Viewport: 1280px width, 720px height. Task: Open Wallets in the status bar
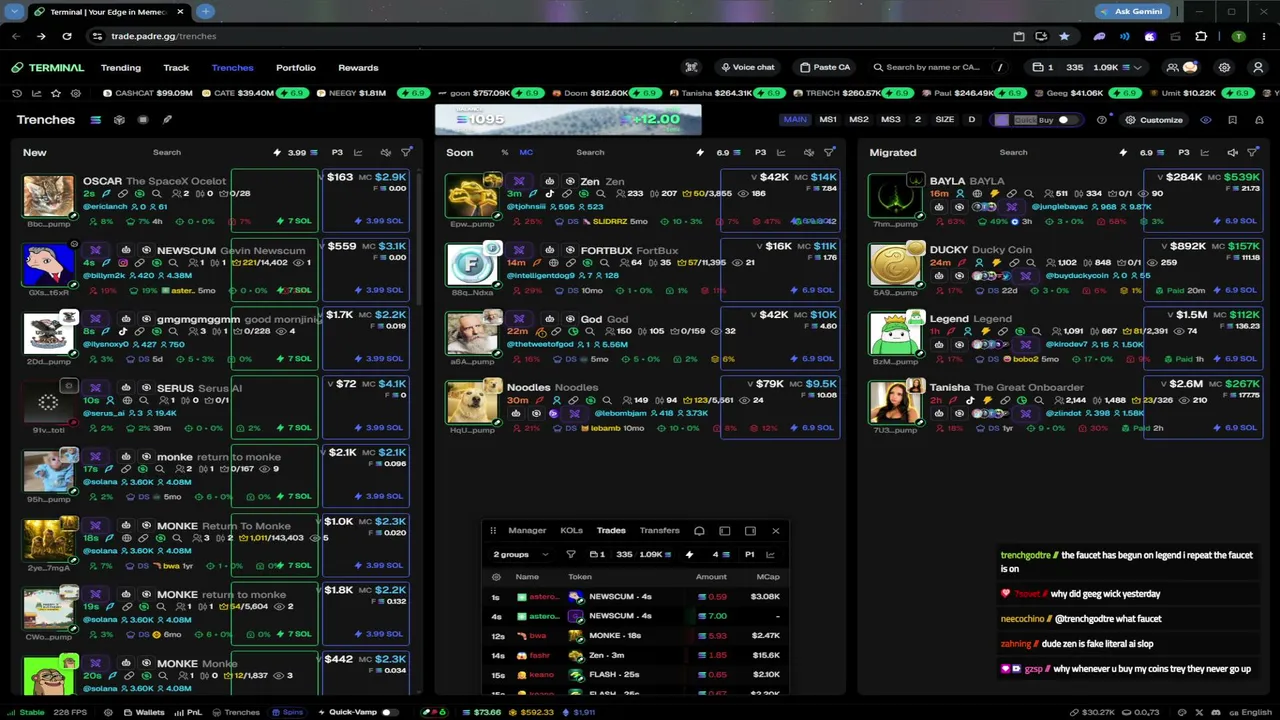[144, 713]
